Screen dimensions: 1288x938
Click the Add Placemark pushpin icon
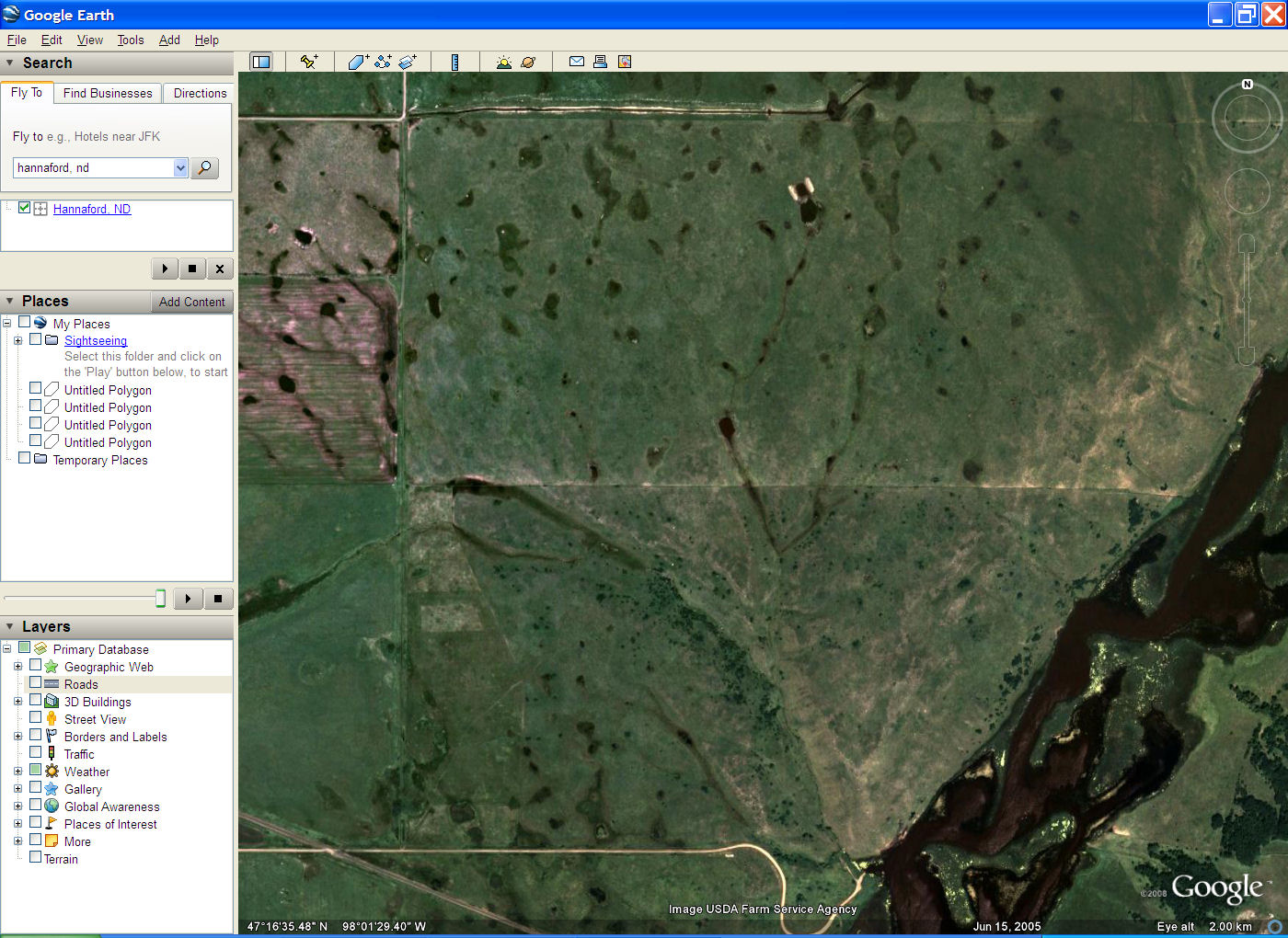pyautogui.click(x=309, y=62)
